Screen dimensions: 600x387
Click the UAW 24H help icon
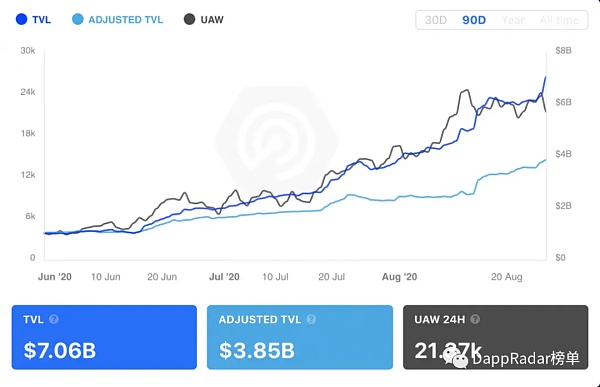point(475,319)
